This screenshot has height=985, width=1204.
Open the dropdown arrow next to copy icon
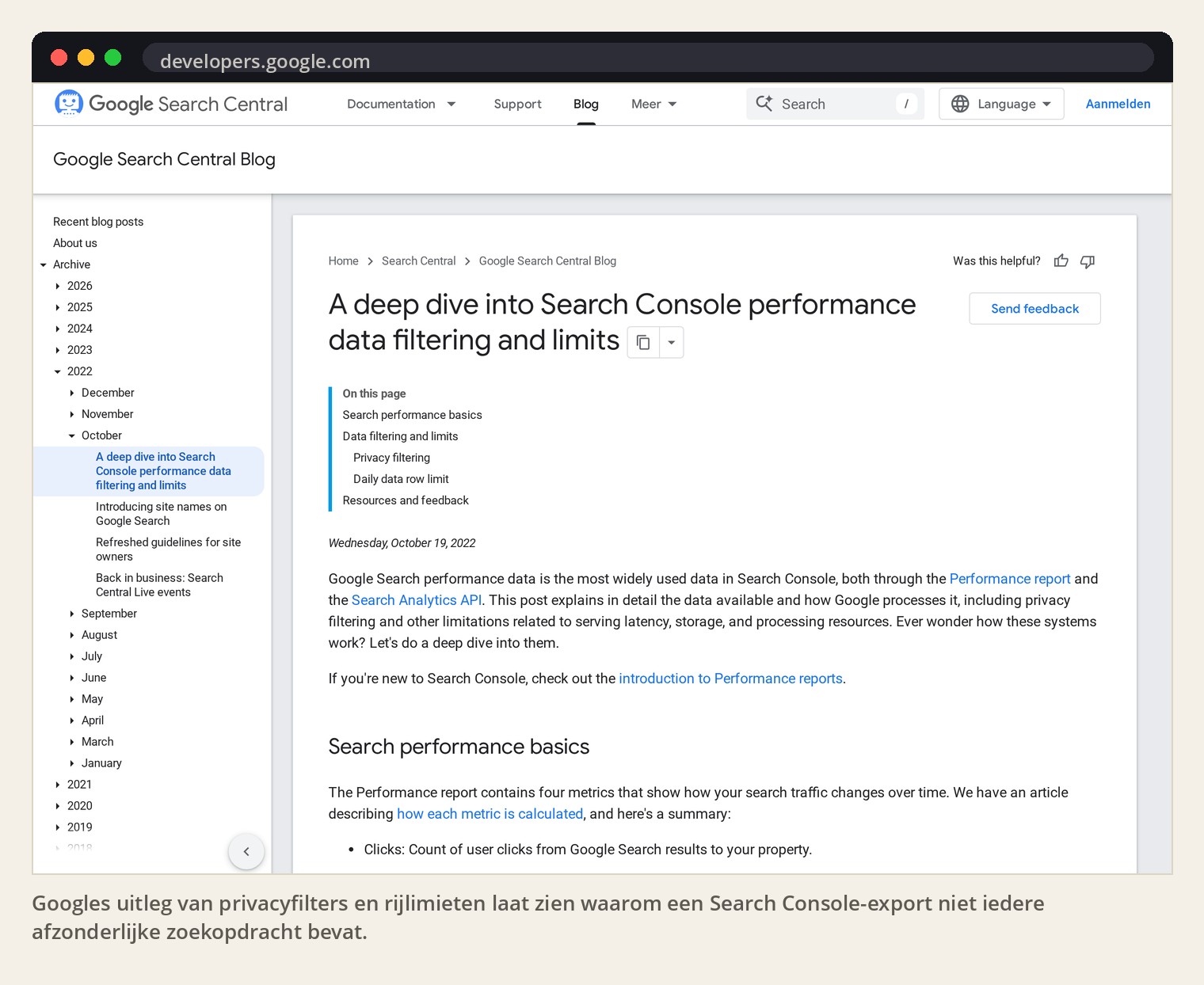pyautogui.click(x=672, y=342)
